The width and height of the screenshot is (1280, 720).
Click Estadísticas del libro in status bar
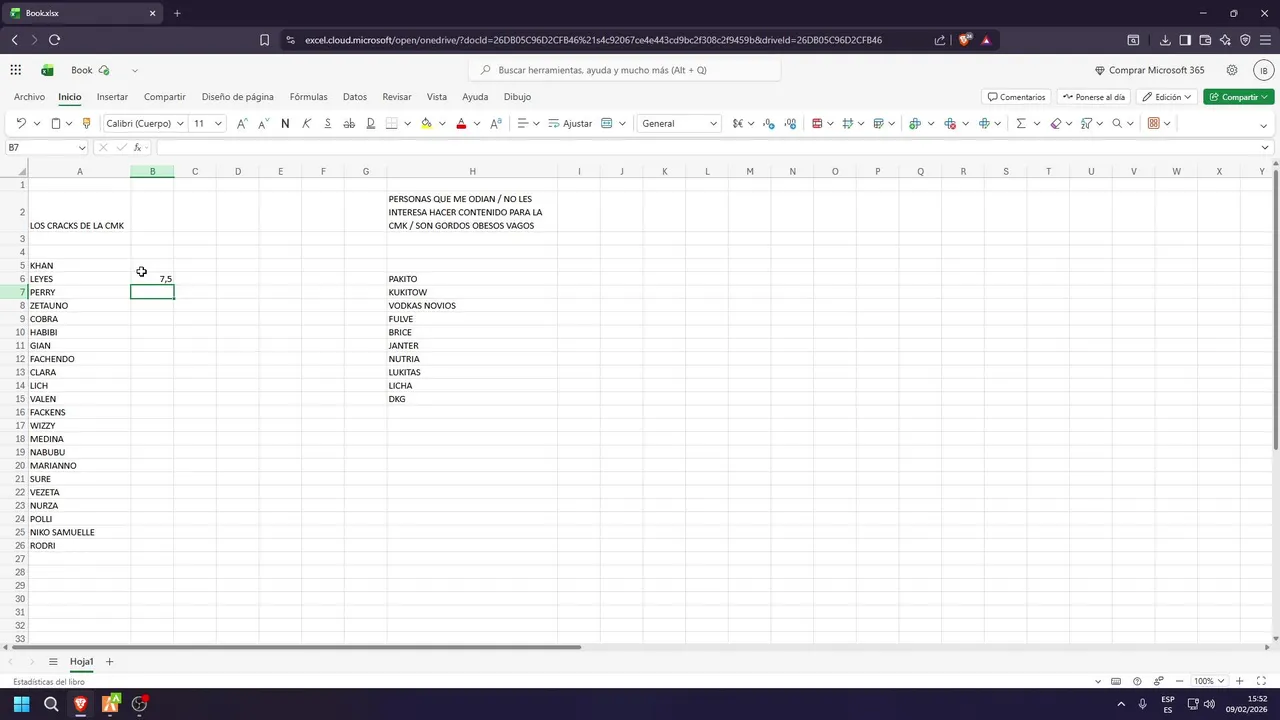coord(49,682)
